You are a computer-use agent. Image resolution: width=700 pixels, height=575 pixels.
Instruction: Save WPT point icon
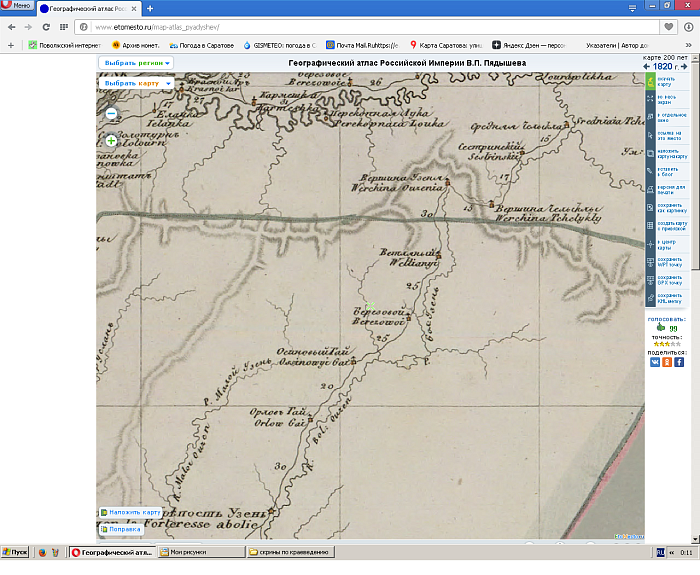(650, 262)
